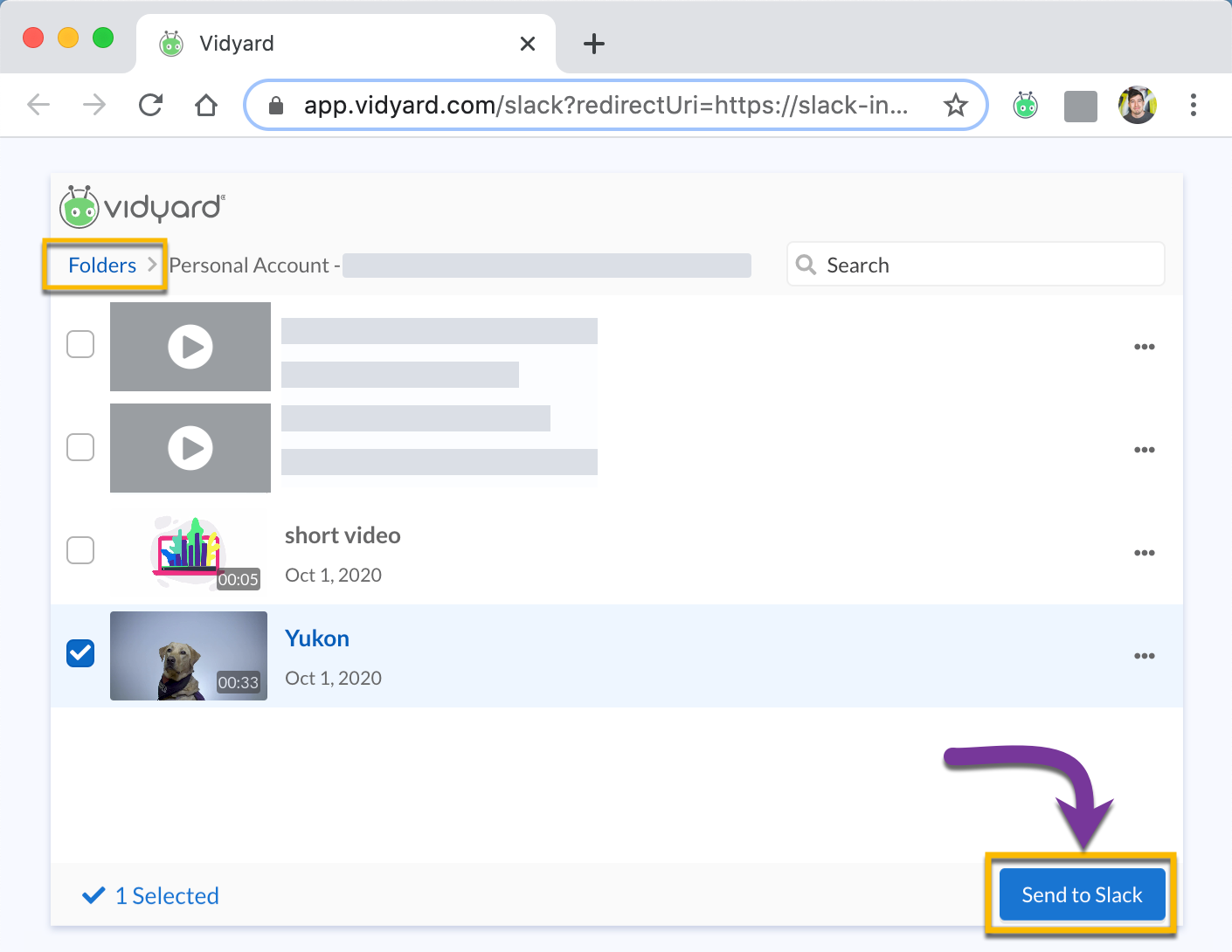Select the short video checkbox

pyautogui.click(x=80, y=550)
